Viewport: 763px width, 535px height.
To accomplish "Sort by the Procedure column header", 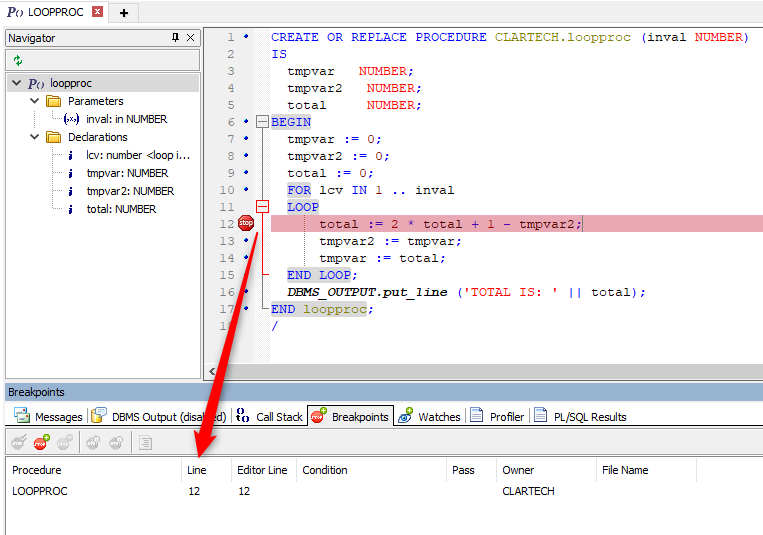I will [x=93, y=470].
